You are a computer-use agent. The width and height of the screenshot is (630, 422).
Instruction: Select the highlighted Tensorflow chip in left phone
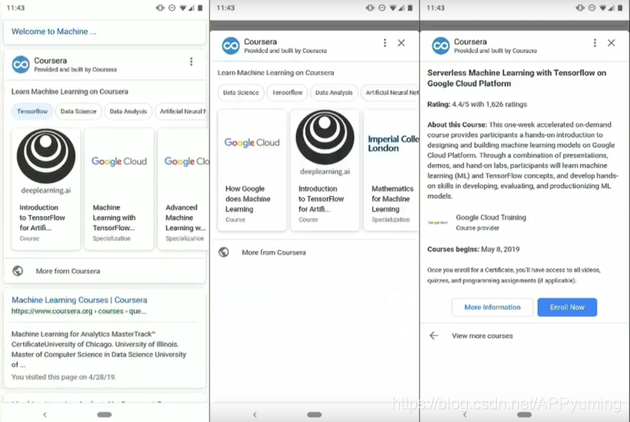tap(32, 111)
